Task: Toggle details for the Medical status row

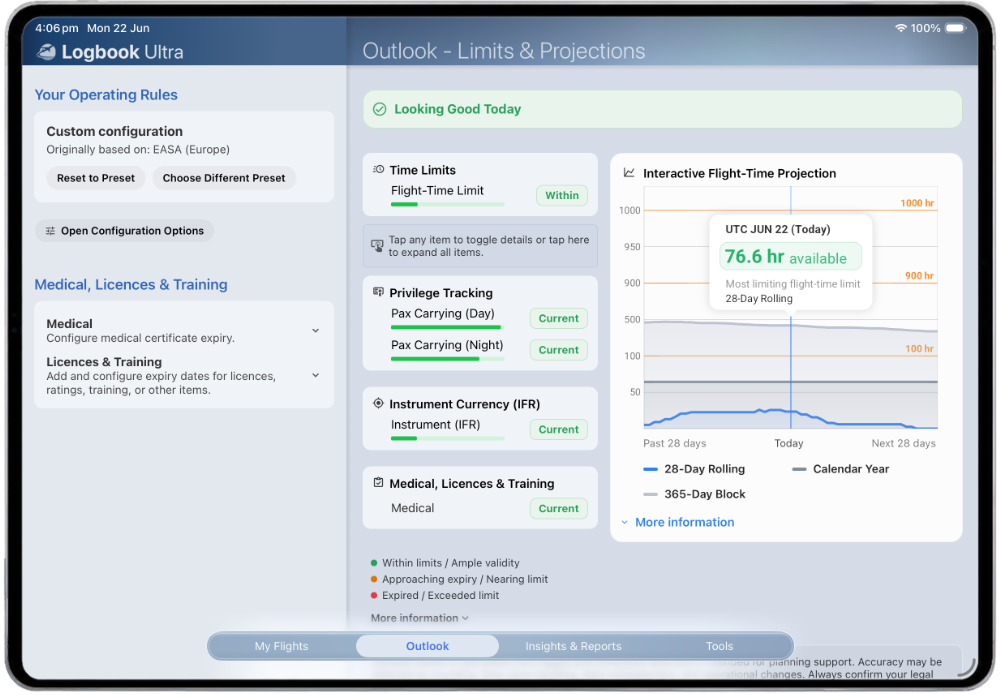Action: click(x=480, y=509)
